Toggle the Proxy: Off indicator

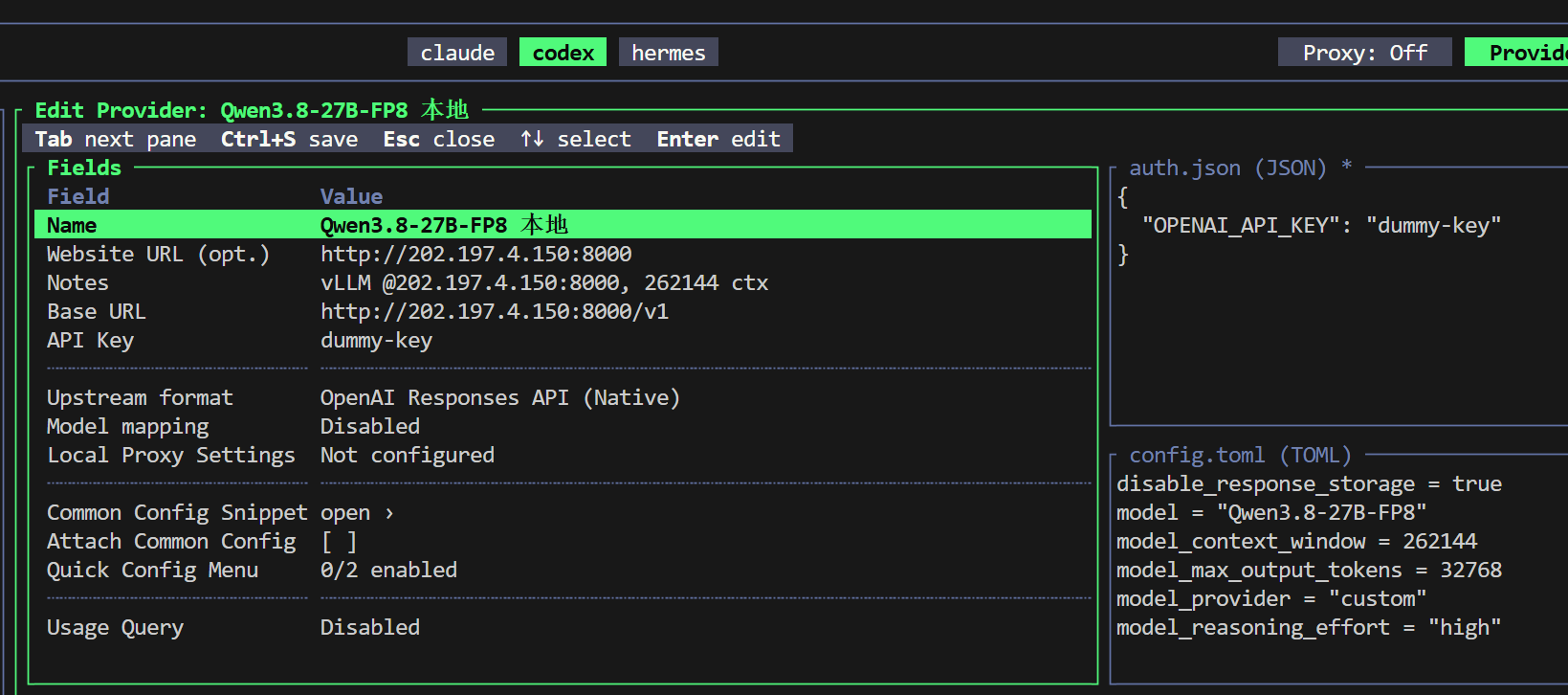click(1365, 53)
